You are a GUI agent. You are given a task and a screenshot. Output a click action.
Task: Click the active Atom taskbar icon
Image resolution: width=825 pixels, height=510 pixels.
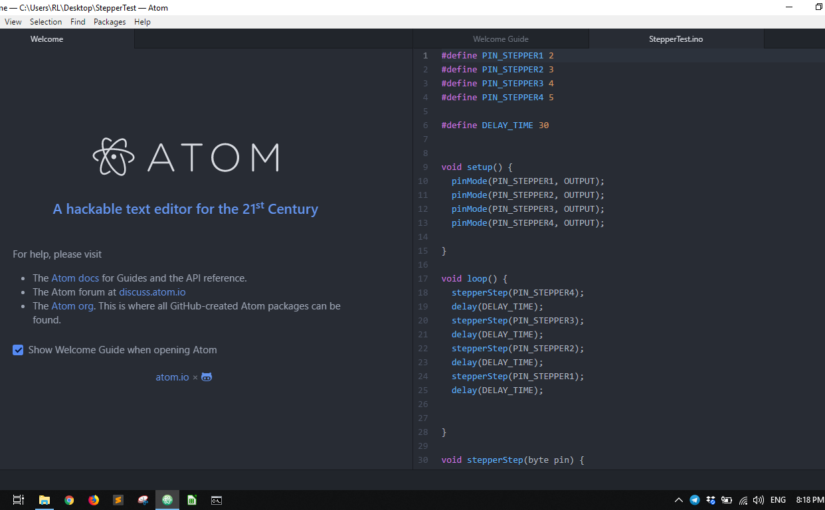click(167, 500)
